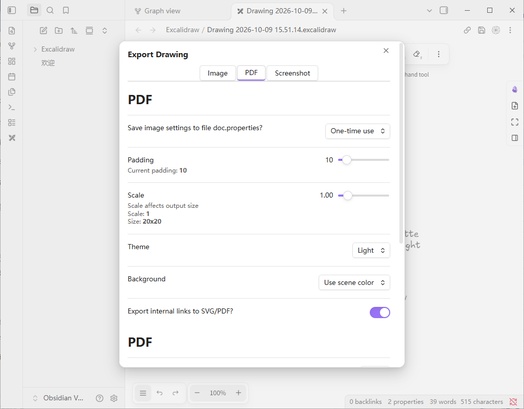524x409 pixels.
Task: Close the Drawing tab
Action: coord(324,11)
